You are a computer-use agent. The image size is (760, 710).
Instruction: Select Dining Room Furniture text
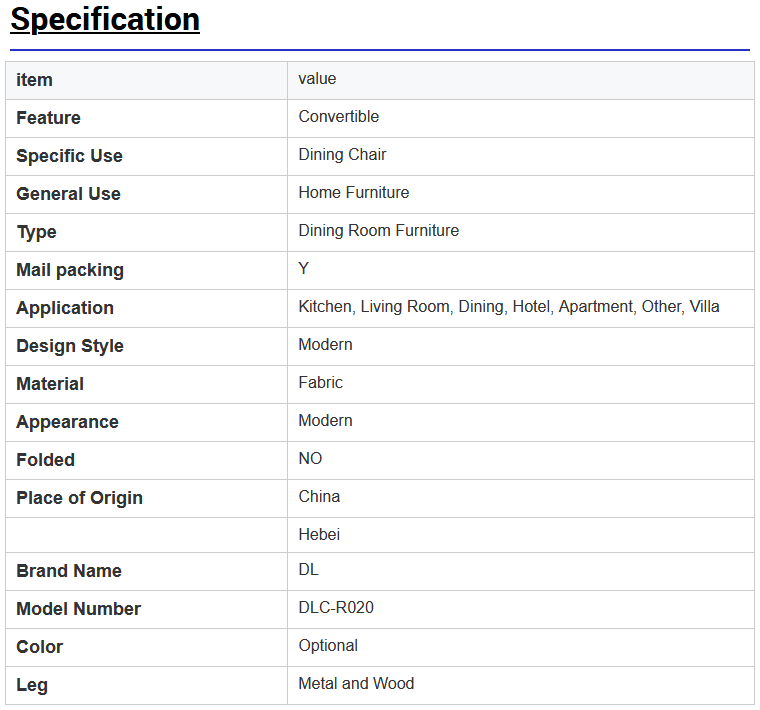click(x=379, y=231)
